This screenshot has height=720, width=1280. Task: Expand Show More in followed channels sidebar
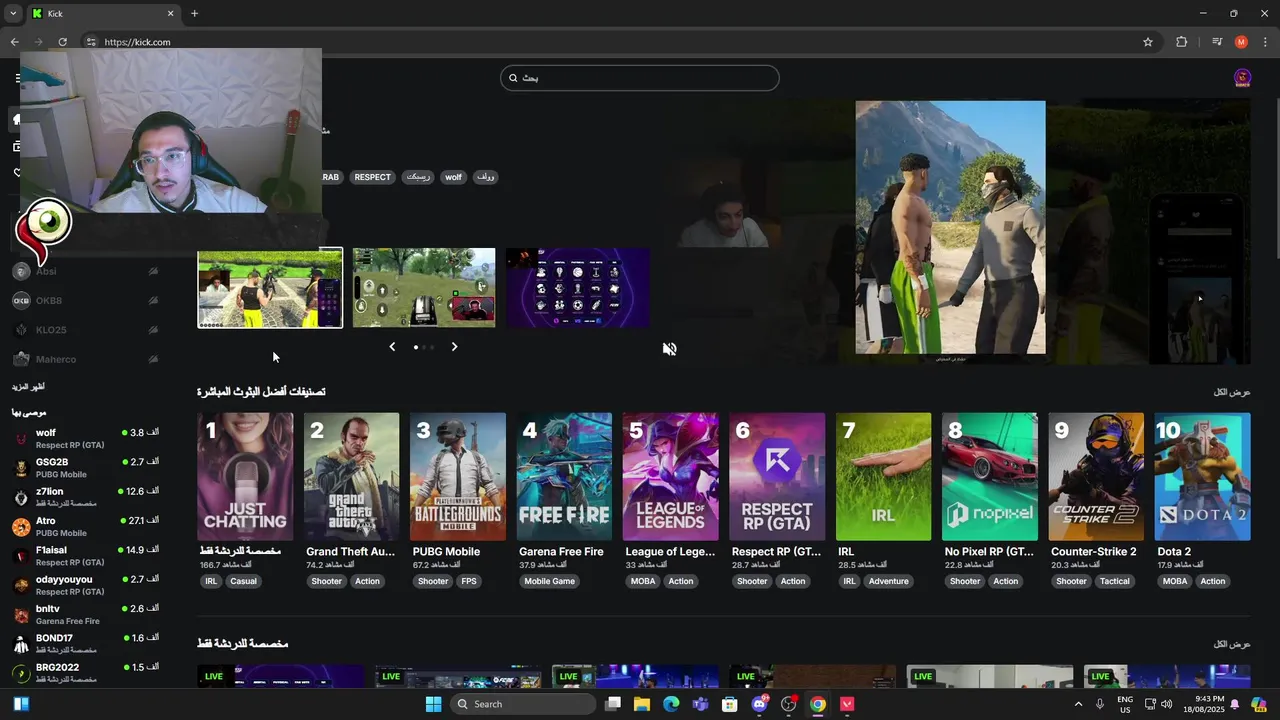(28, 386)
